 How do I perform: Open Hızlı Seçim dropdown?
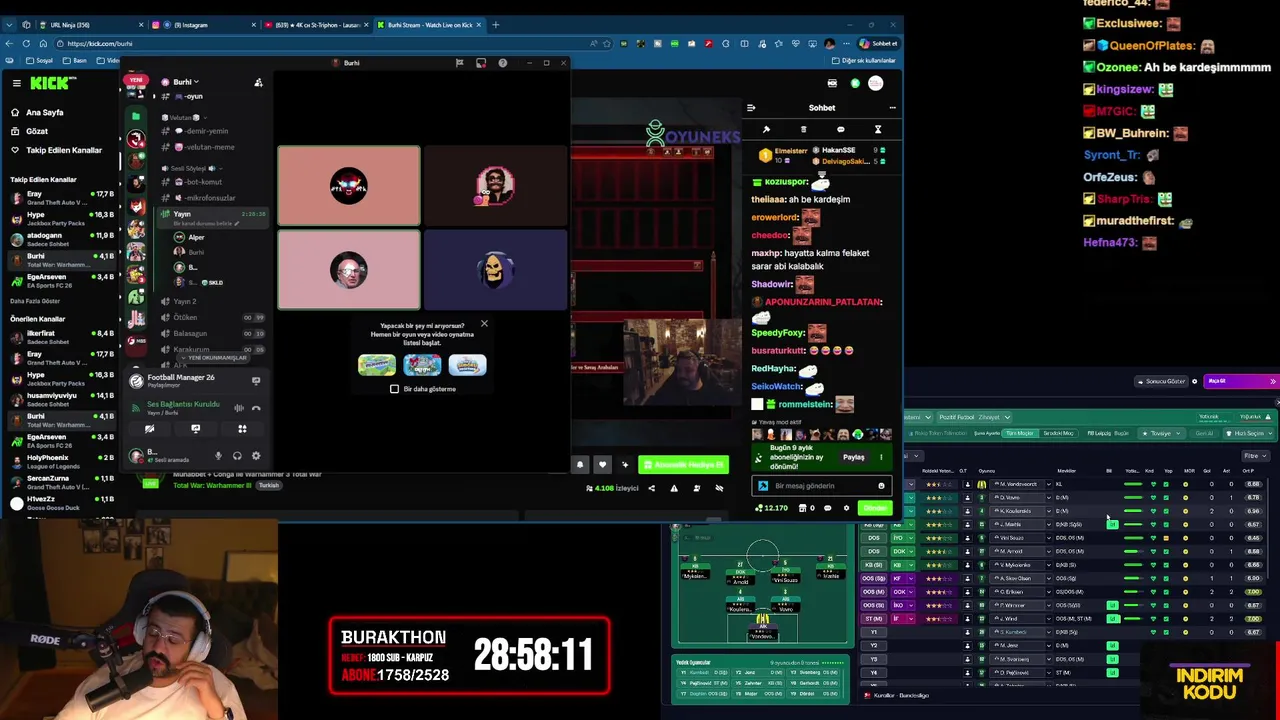1250,433
